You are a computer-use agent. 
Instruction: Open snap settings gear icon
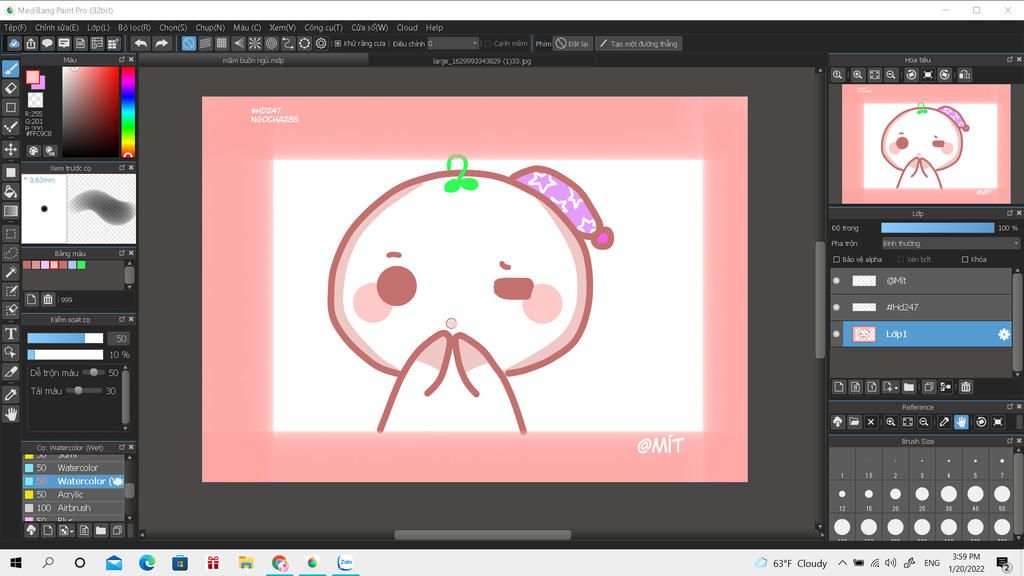321,44
